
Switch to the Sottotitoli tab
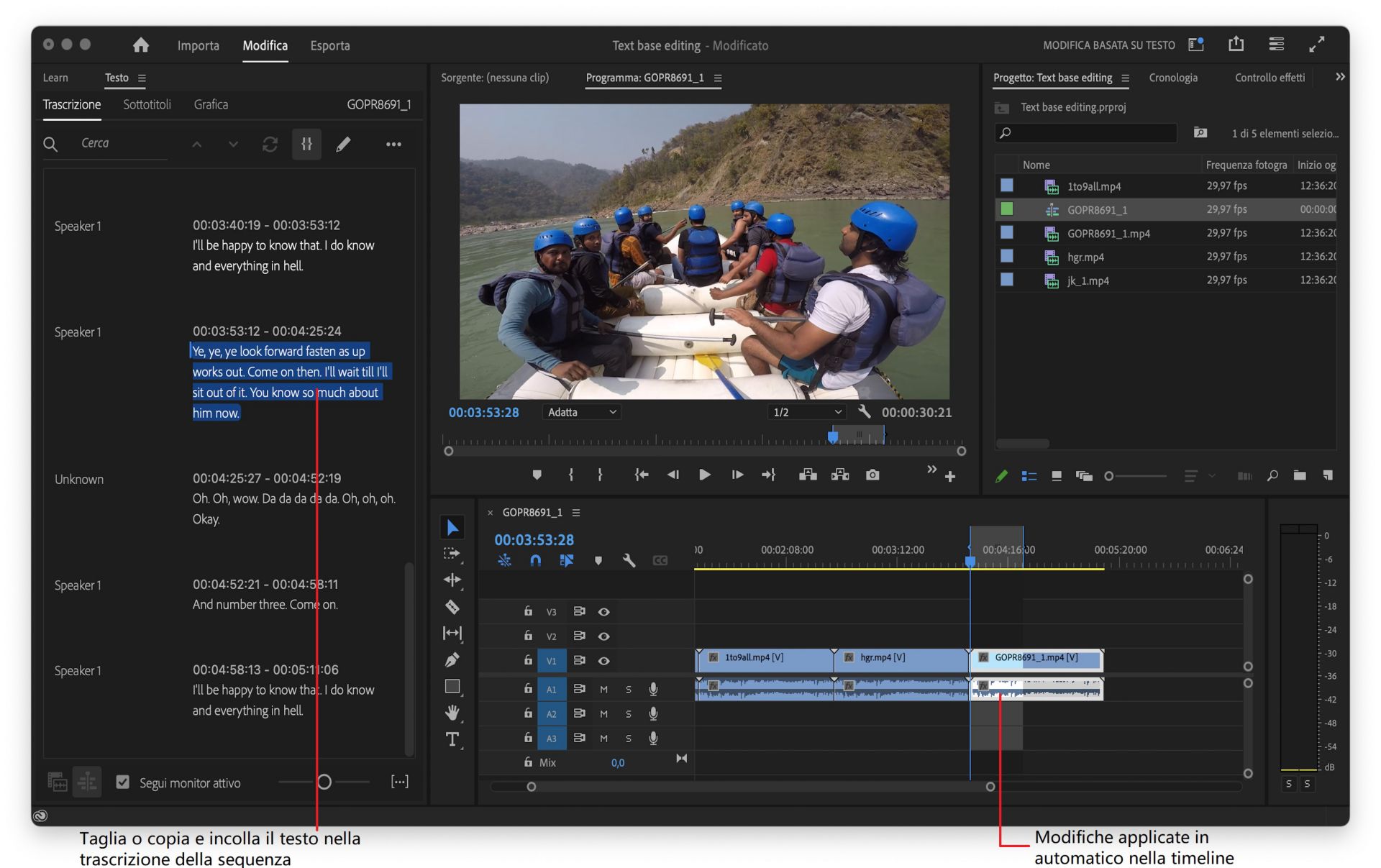[147, 104]
